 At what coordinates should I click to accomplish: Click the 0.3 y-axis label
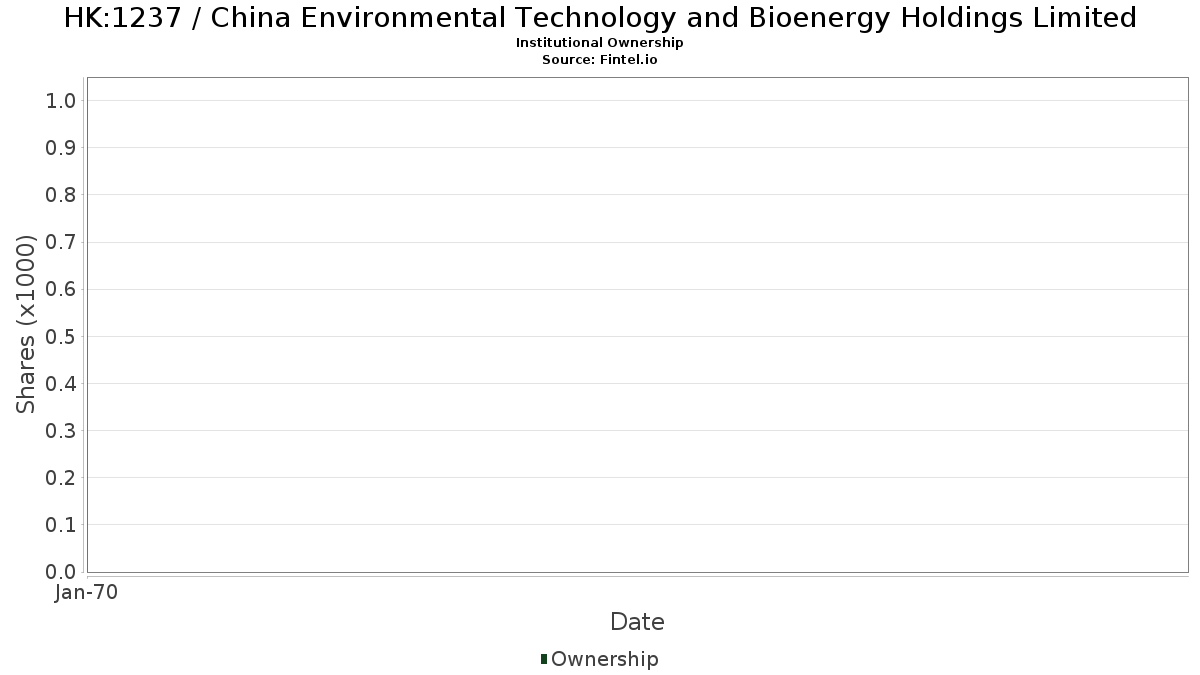61,430
